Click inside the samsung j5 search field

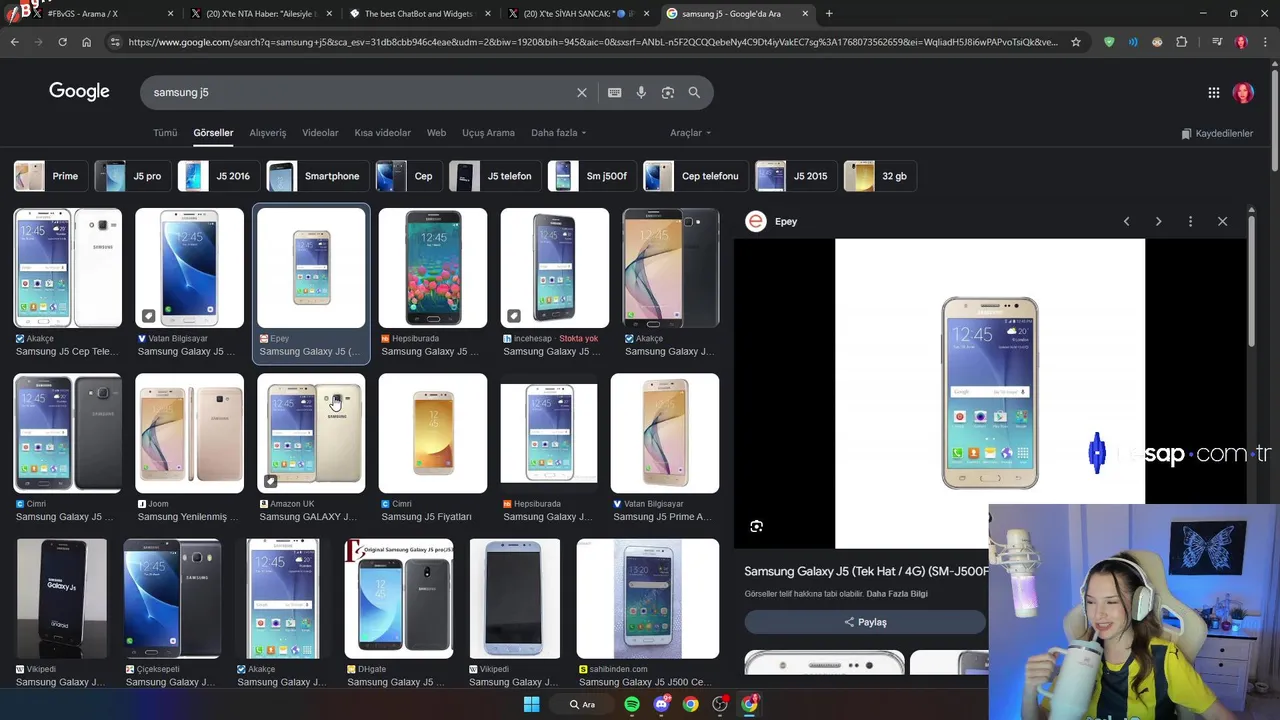360,92
